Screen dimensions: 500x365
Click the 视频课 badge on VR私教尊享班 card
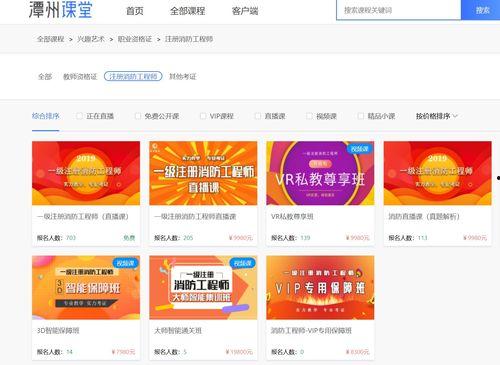[360, 149]
